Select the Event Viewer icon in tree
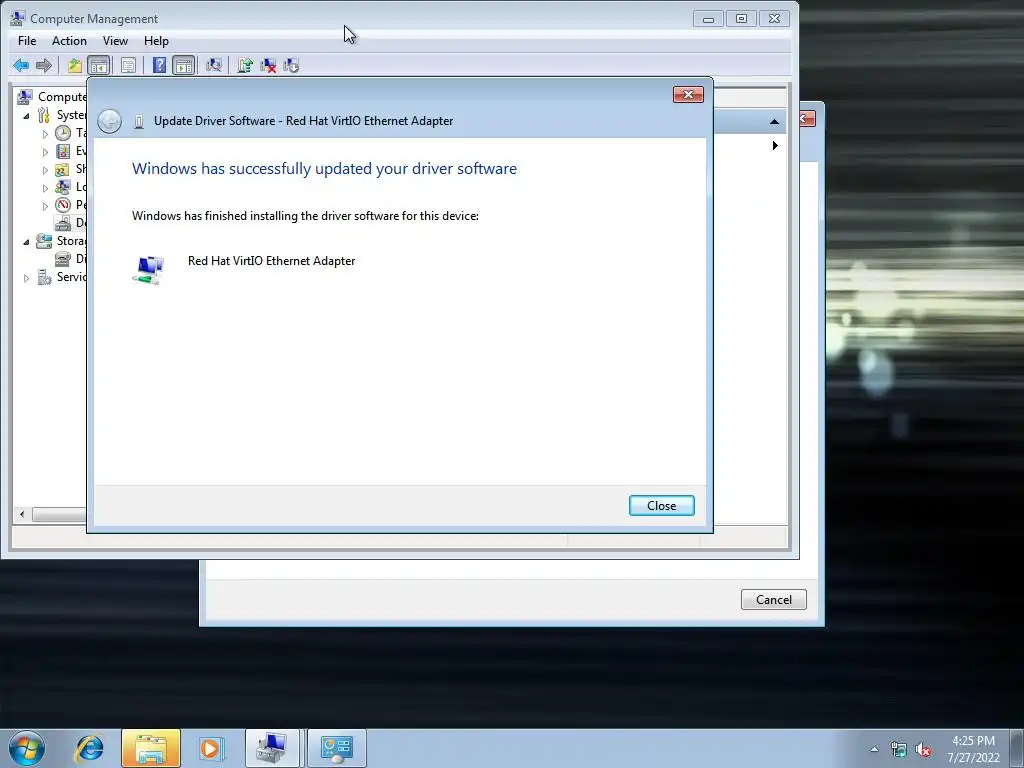Viewport: 1024px width, 768px height. 63,151
